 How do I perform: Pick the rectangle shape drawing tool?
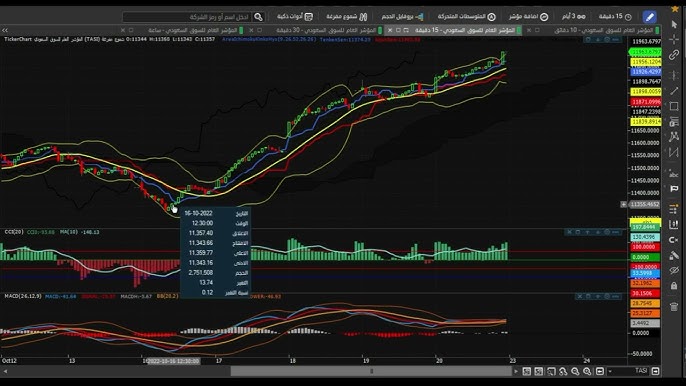coord(674,106)
